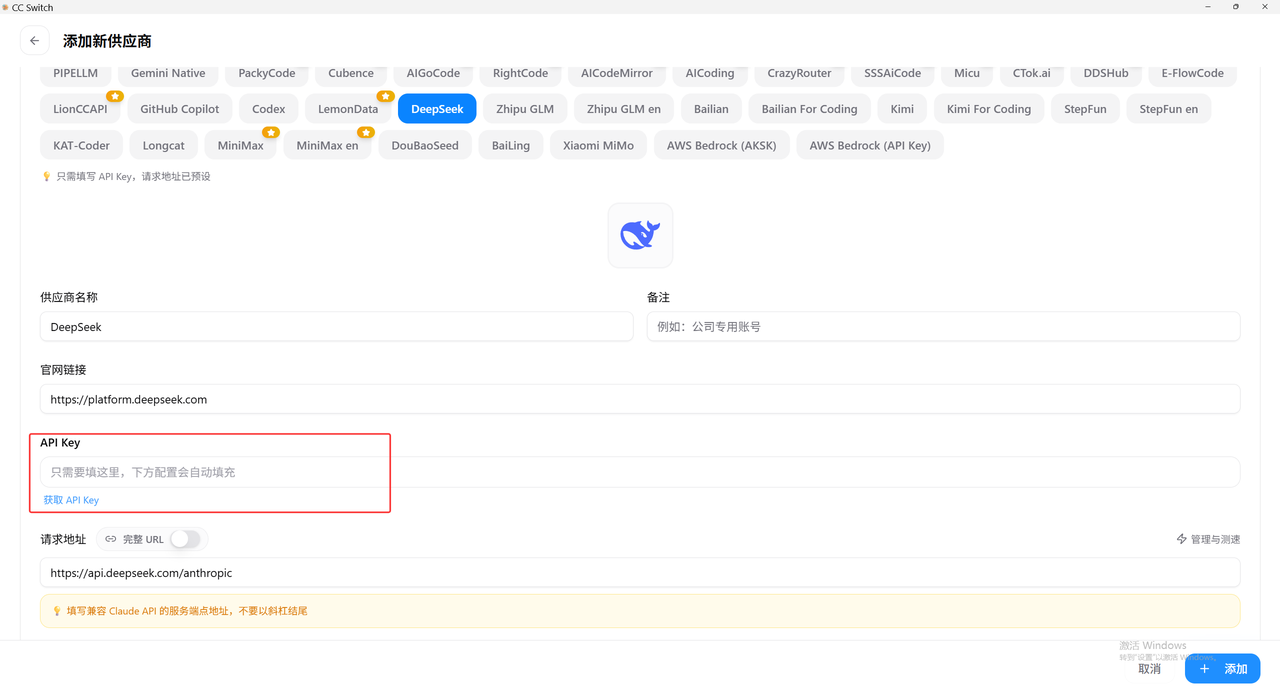Select the highlighted DeepSeek preset
This screenshot has height=696, width=1280.
[x=437, y=109]
